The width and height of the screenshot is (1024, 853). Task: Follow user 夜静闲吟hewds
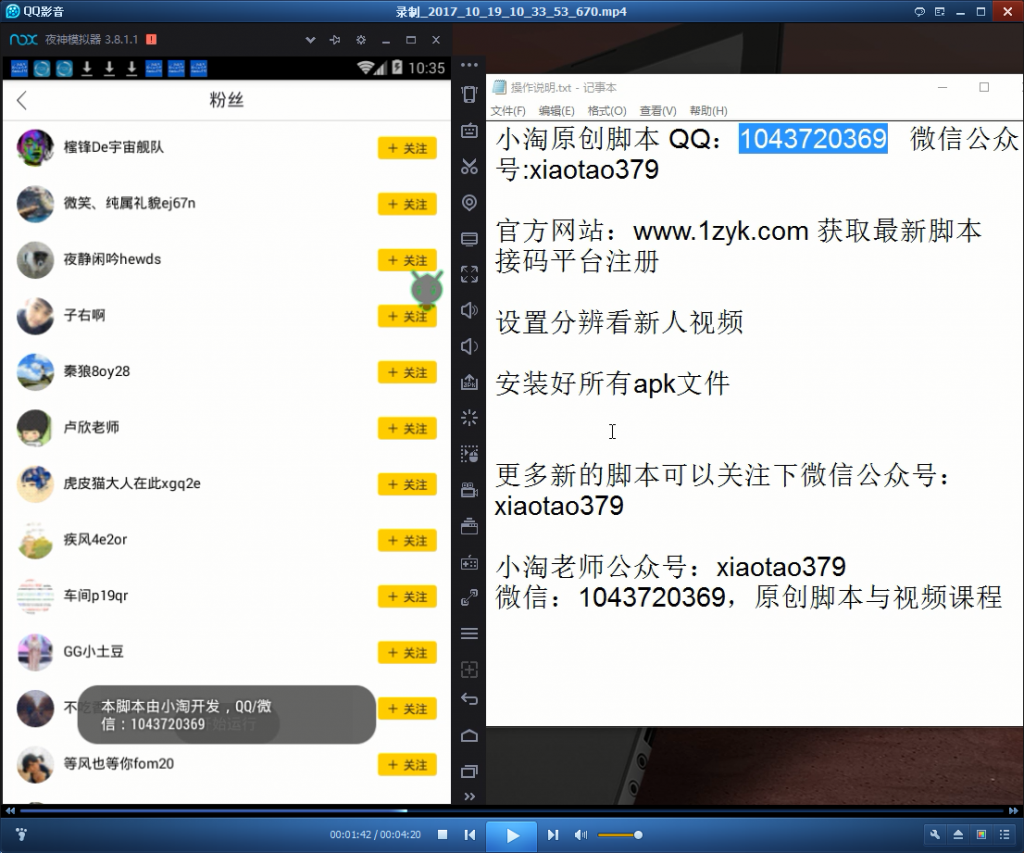[407, 260]
